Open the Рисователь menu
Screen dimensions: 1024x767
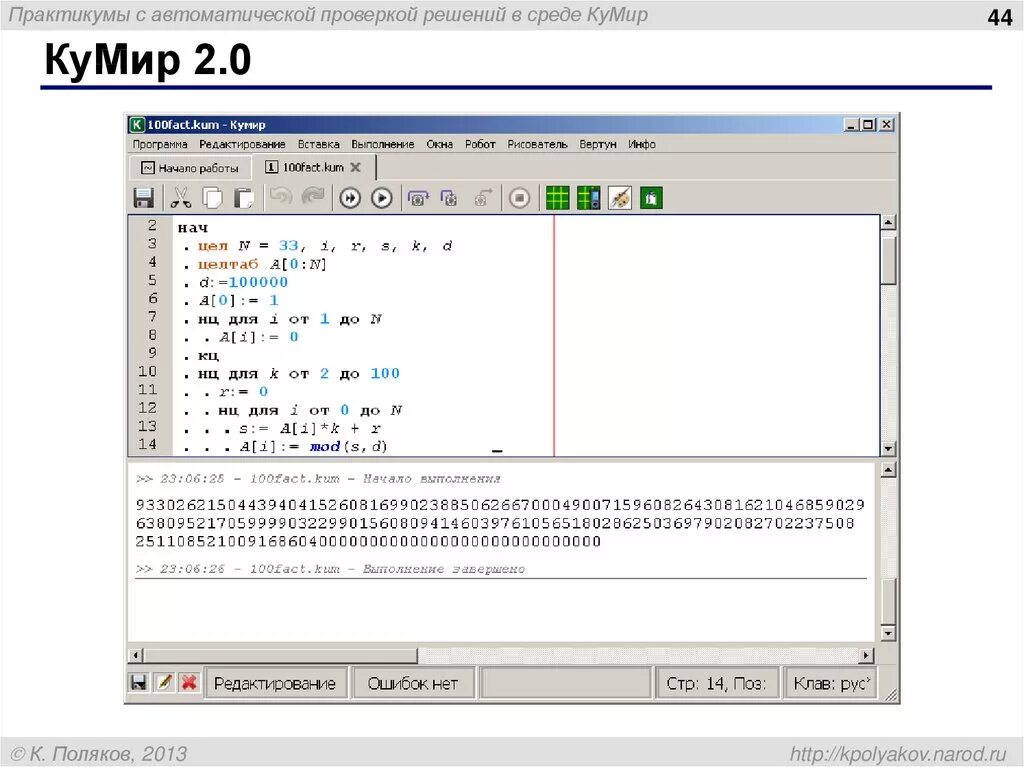[537, 144]
